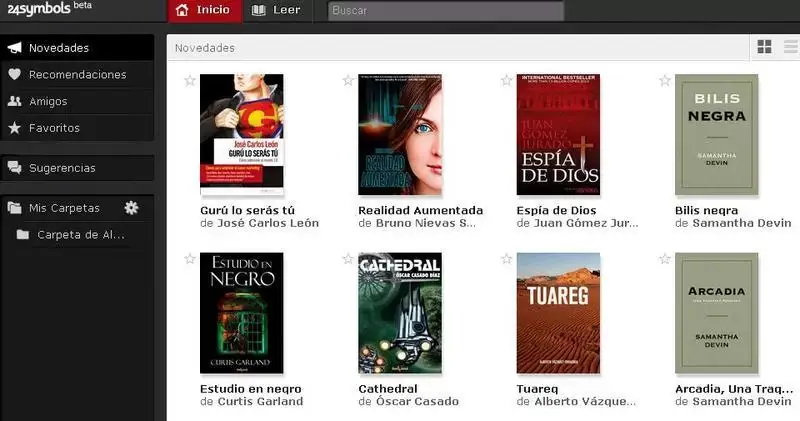
Task: Focus the Buscar search field
Action: tap(446, 10)
